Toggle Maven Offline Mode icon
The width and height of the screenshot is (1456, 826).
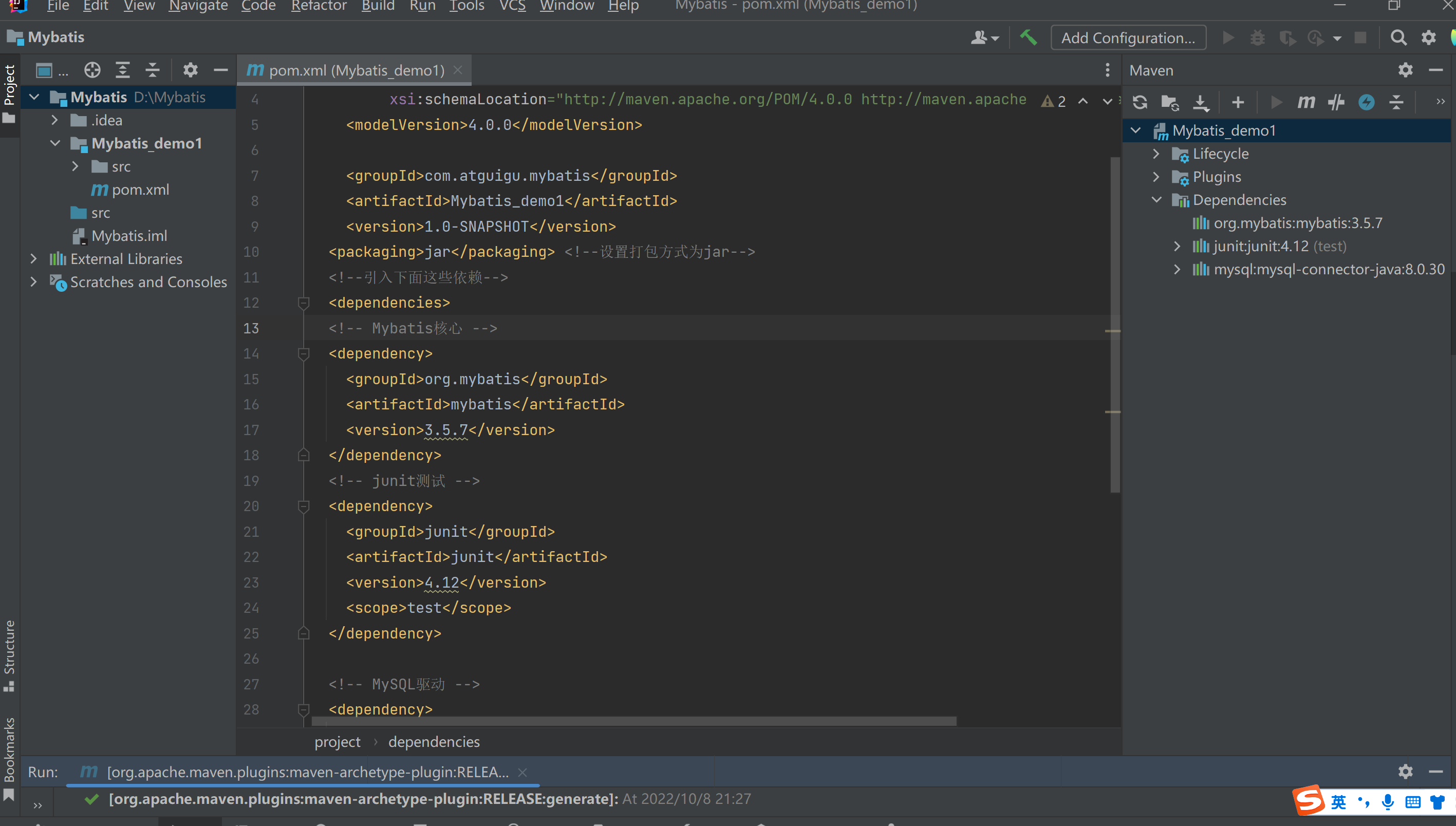tap(1336, 102)
